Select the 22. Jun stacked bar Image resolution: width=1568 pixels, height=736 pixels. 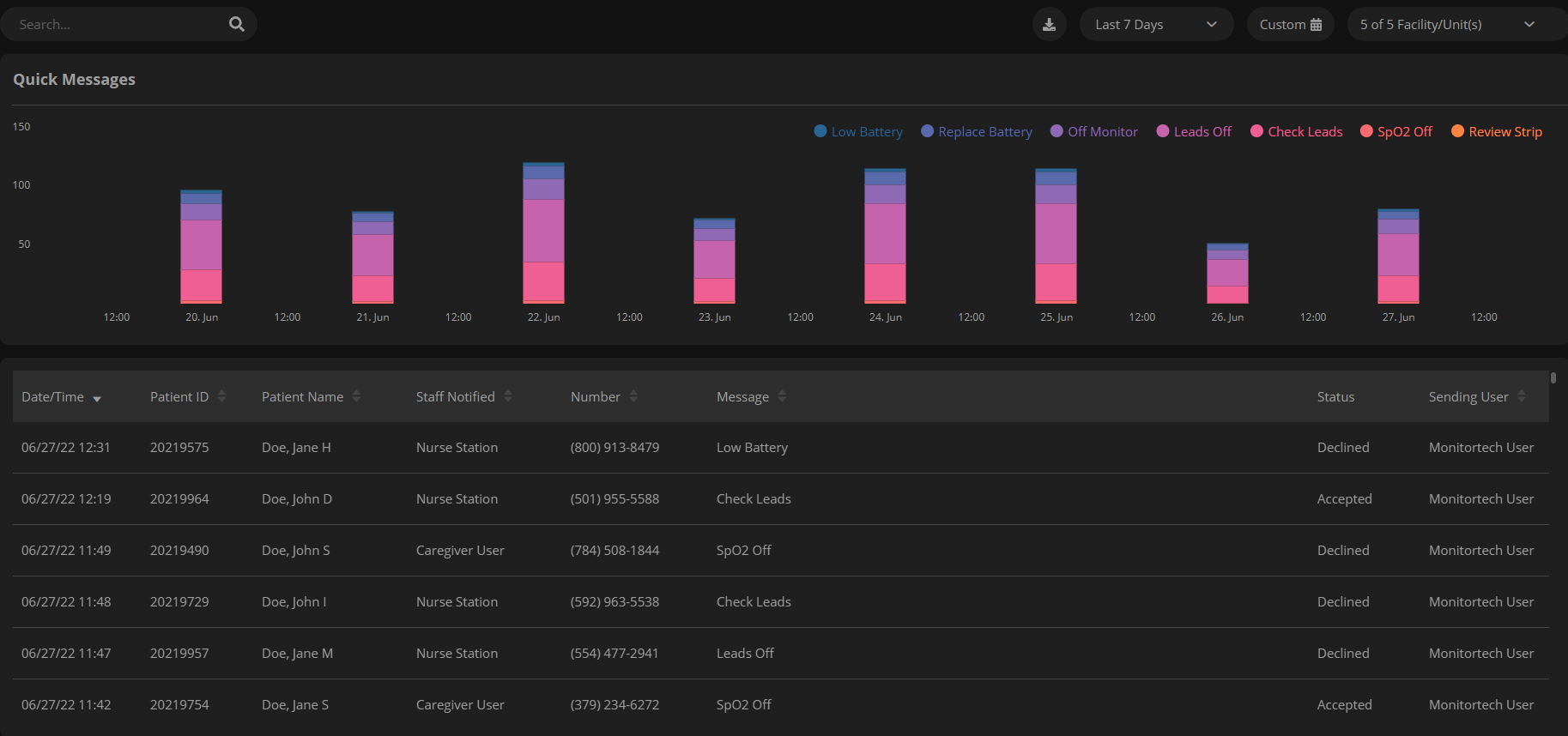pos(543,233)
